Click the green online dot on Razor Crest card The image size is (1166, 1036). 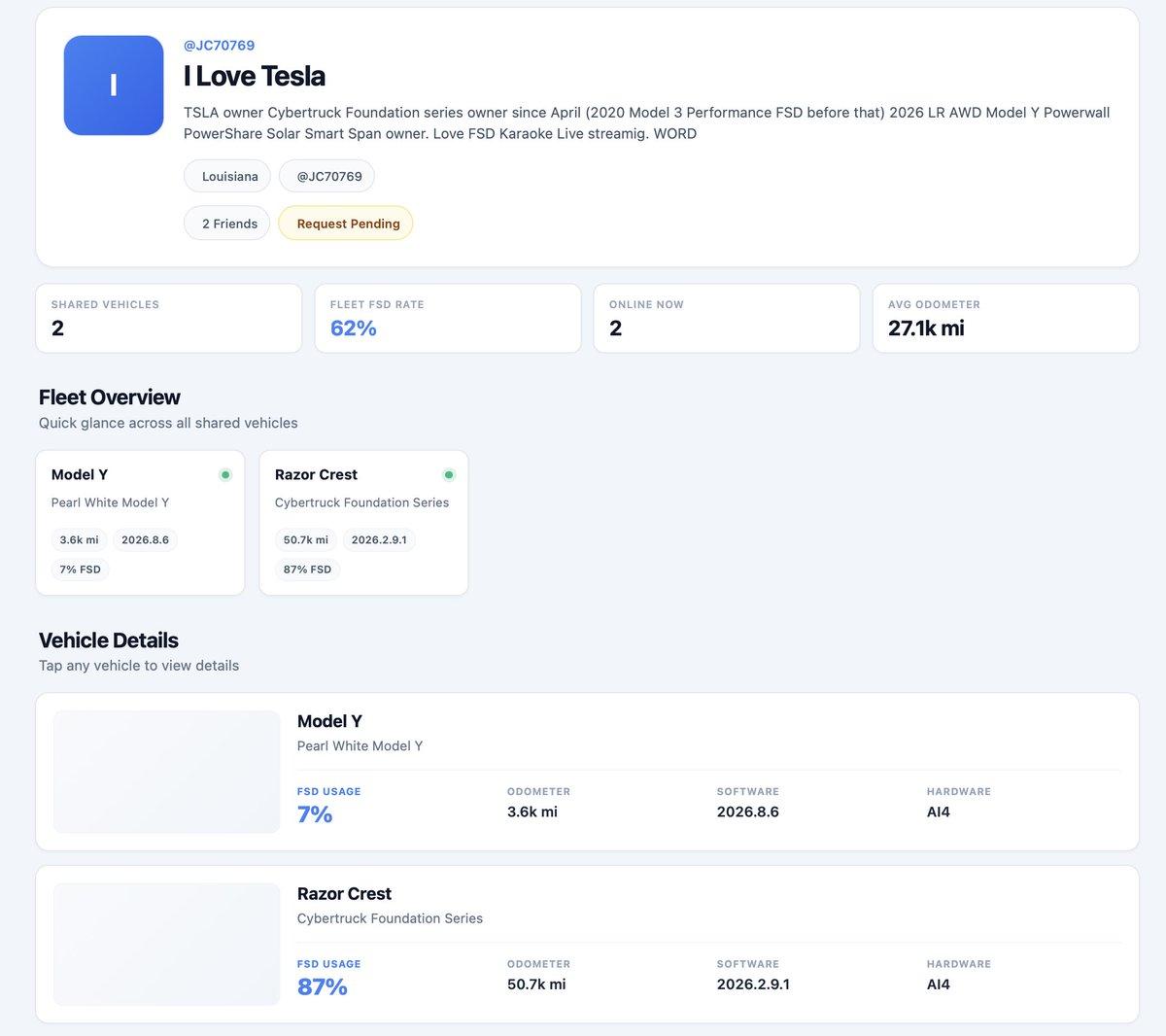449,475
